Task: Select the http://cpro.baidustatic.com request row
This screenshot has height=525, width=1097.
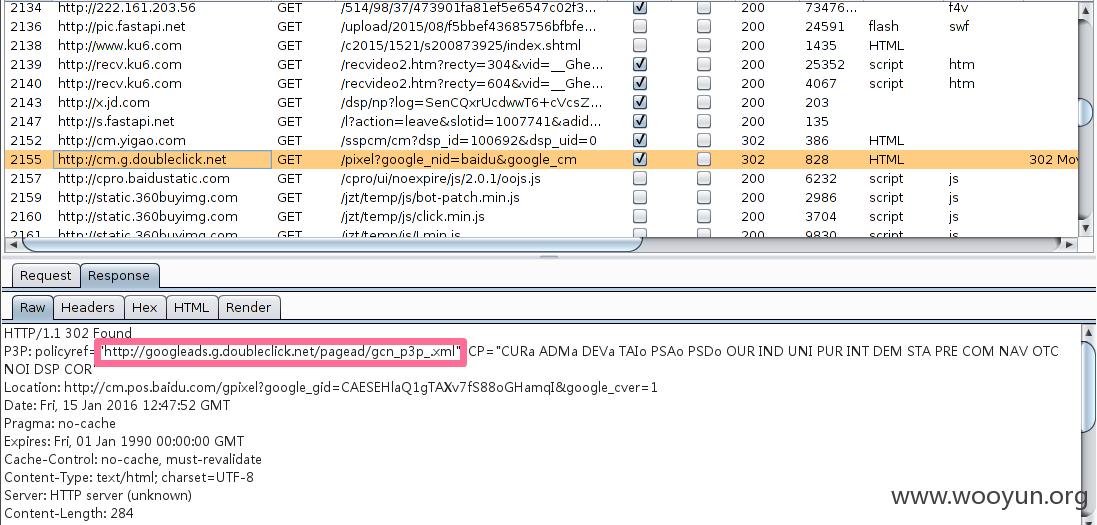Action: [x=540, y=178]
